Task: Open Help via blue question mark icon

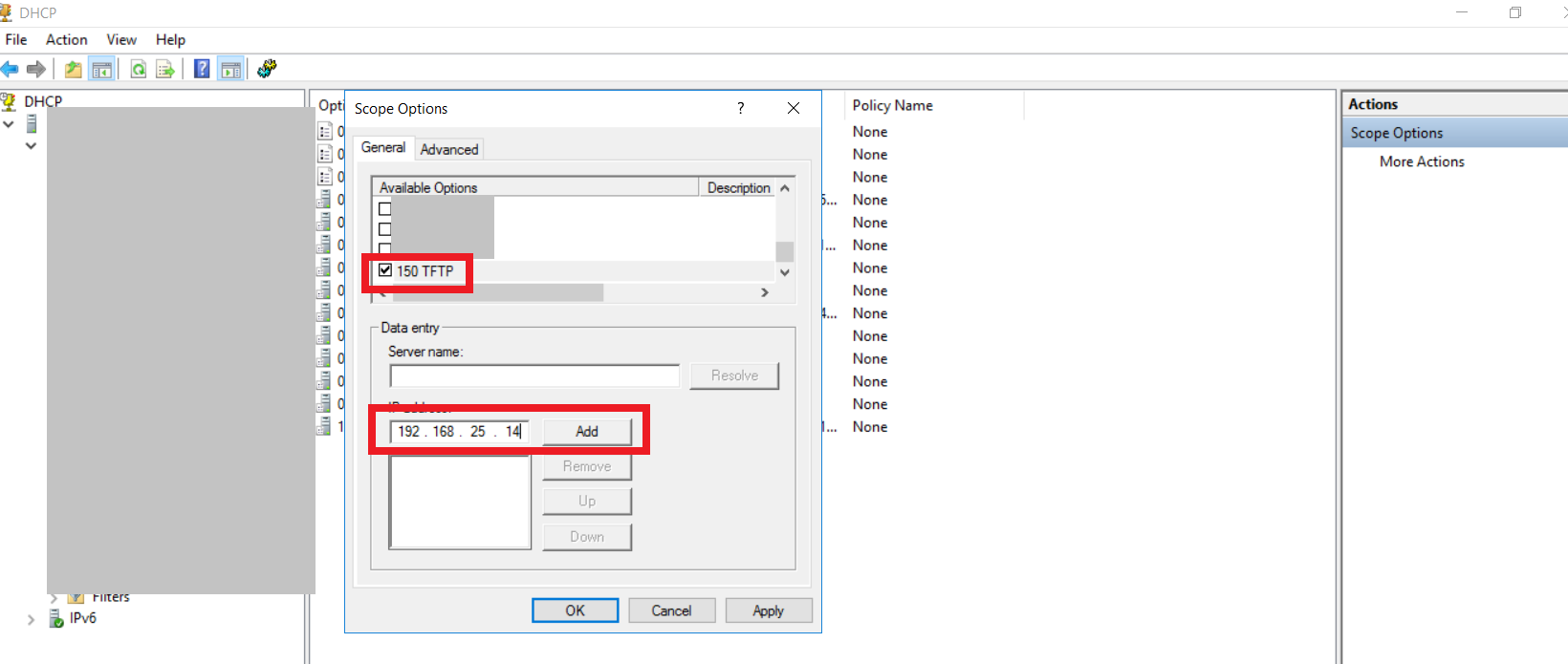Action: (x=202, y=69)
